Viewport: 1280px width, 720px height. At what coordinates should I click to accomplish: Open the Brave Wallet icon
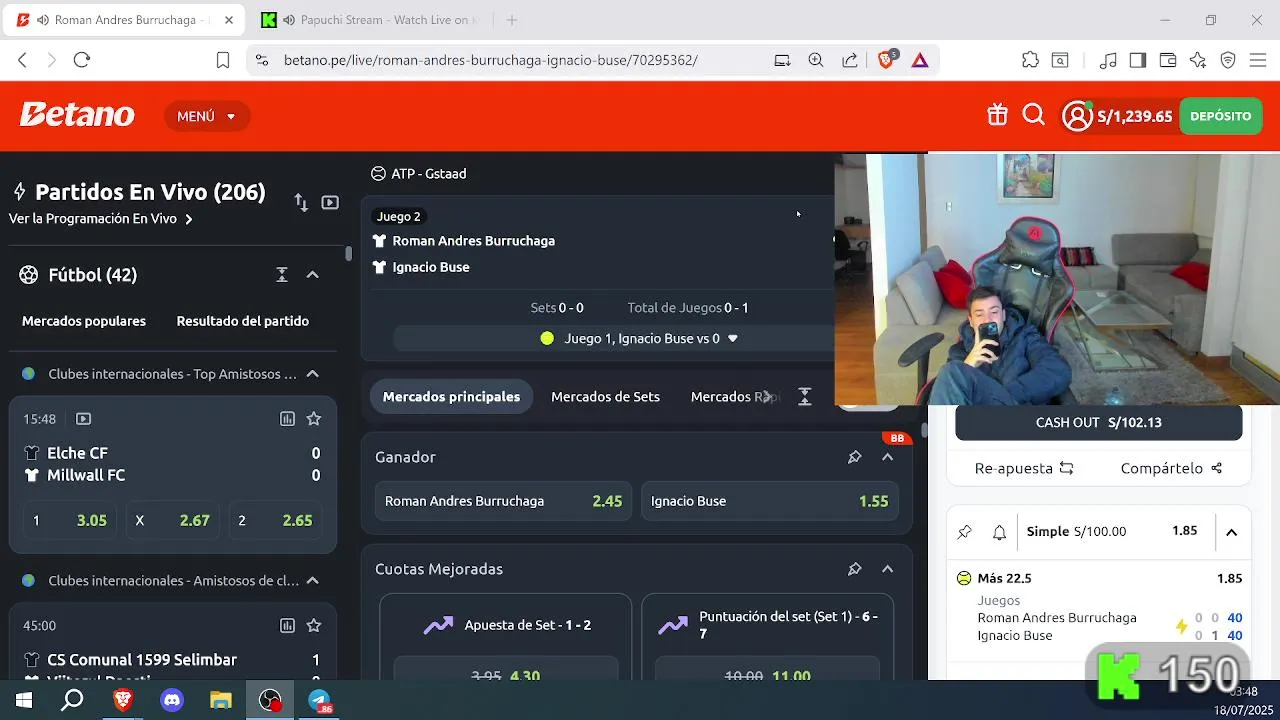point(1167,60)
